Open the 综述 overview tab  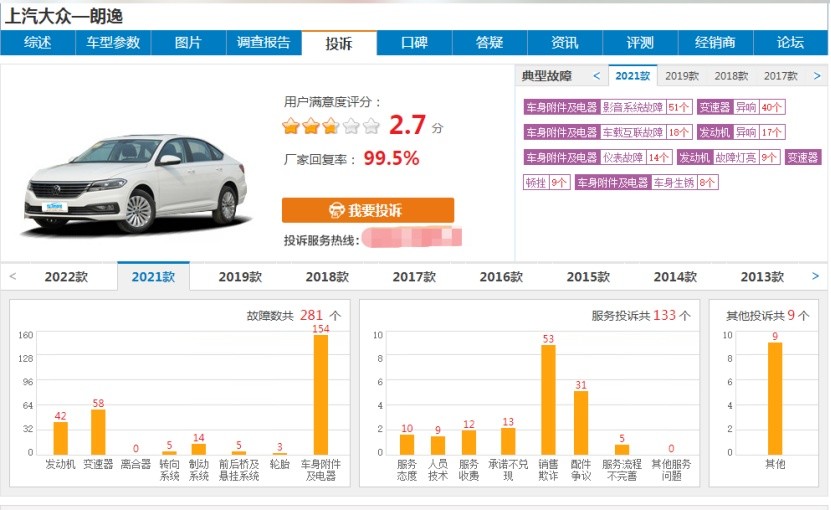[38, 42]
